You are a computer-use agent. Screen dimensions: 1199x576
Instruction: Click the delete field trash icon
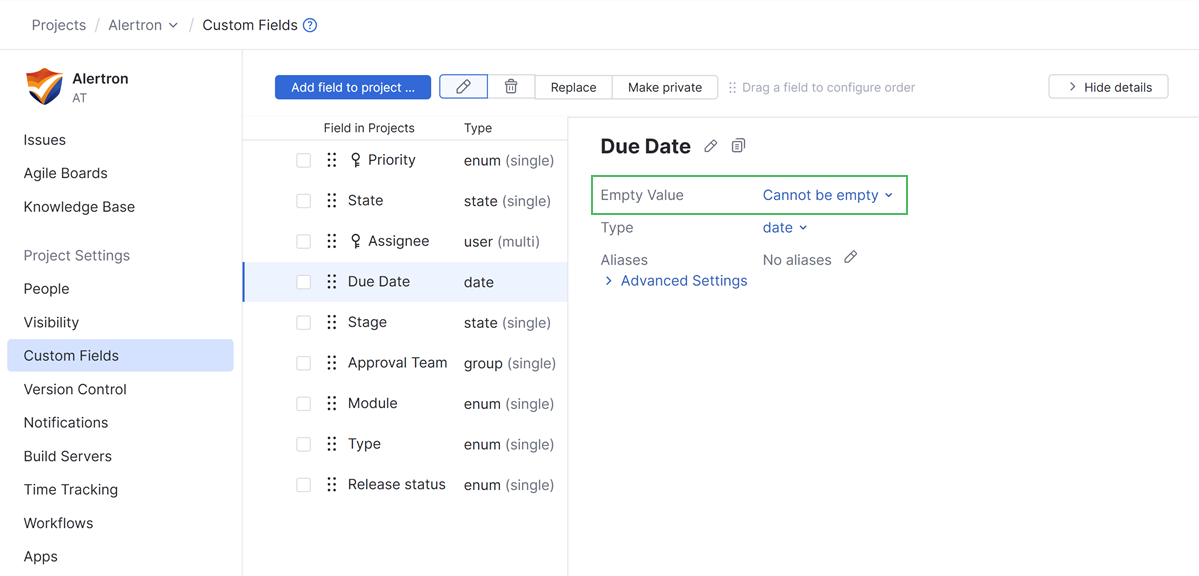click(510, 87)
